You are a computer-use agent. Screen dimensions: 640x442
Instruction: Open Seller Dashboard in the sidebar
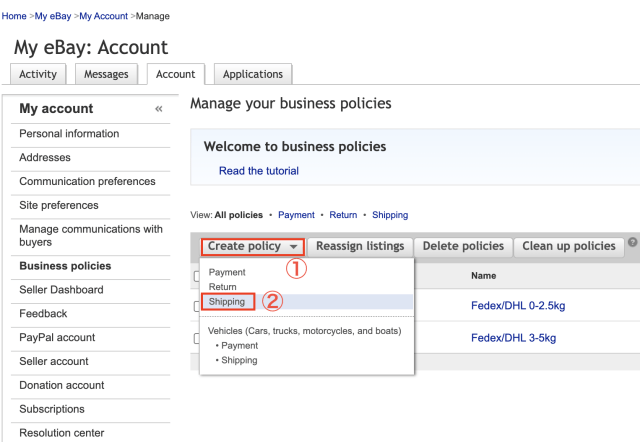pyautogui.click(x=61, y=290)
